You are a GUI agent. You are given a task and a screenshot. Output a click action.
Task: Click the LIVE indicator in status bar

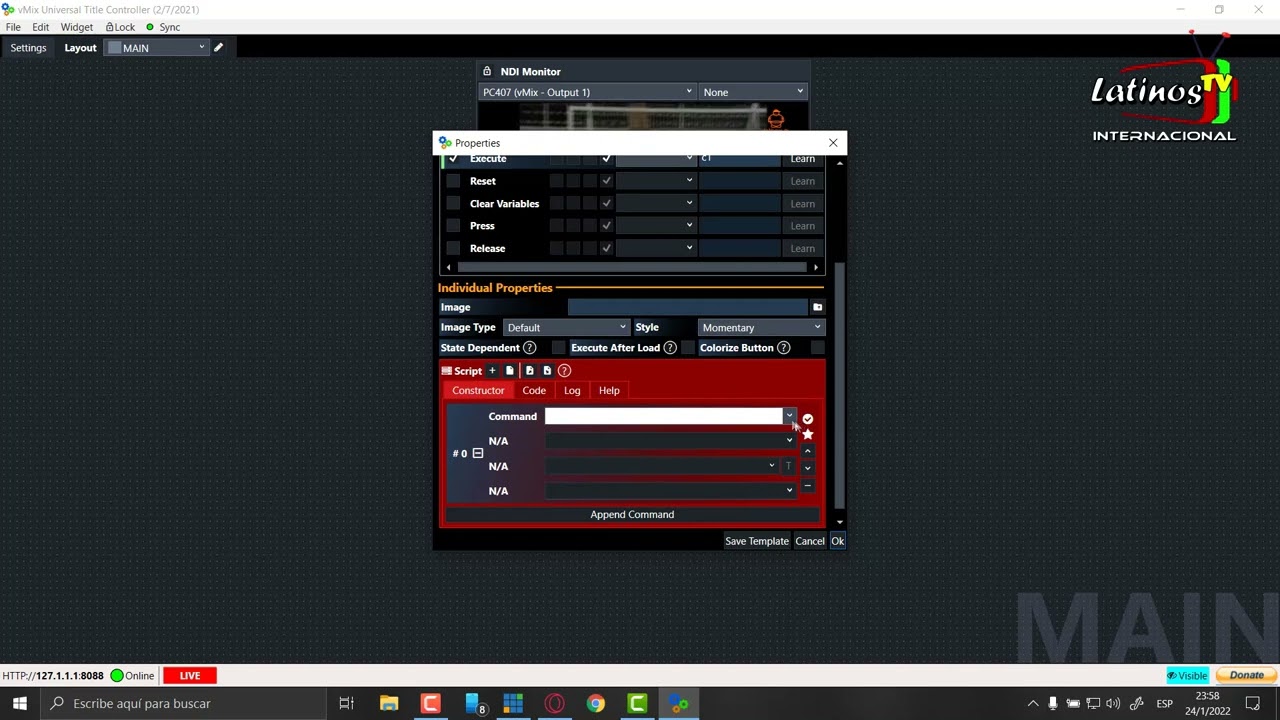pos(190,675)
